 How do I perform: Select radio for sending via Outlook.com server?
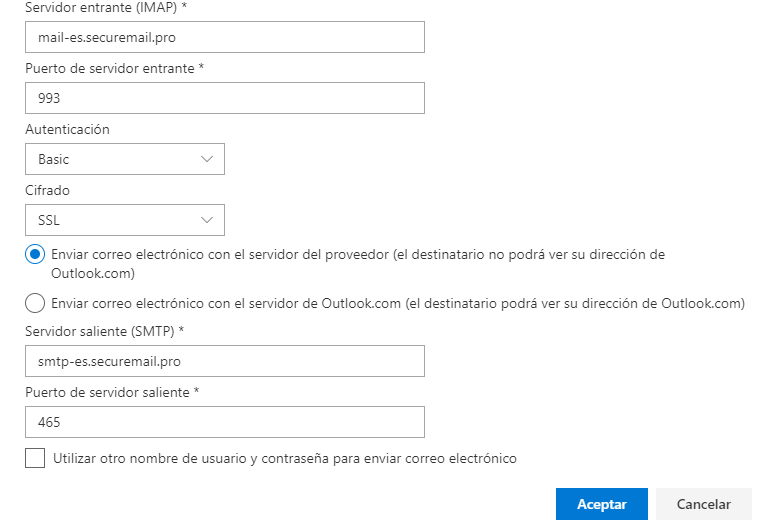pos(35,303)
